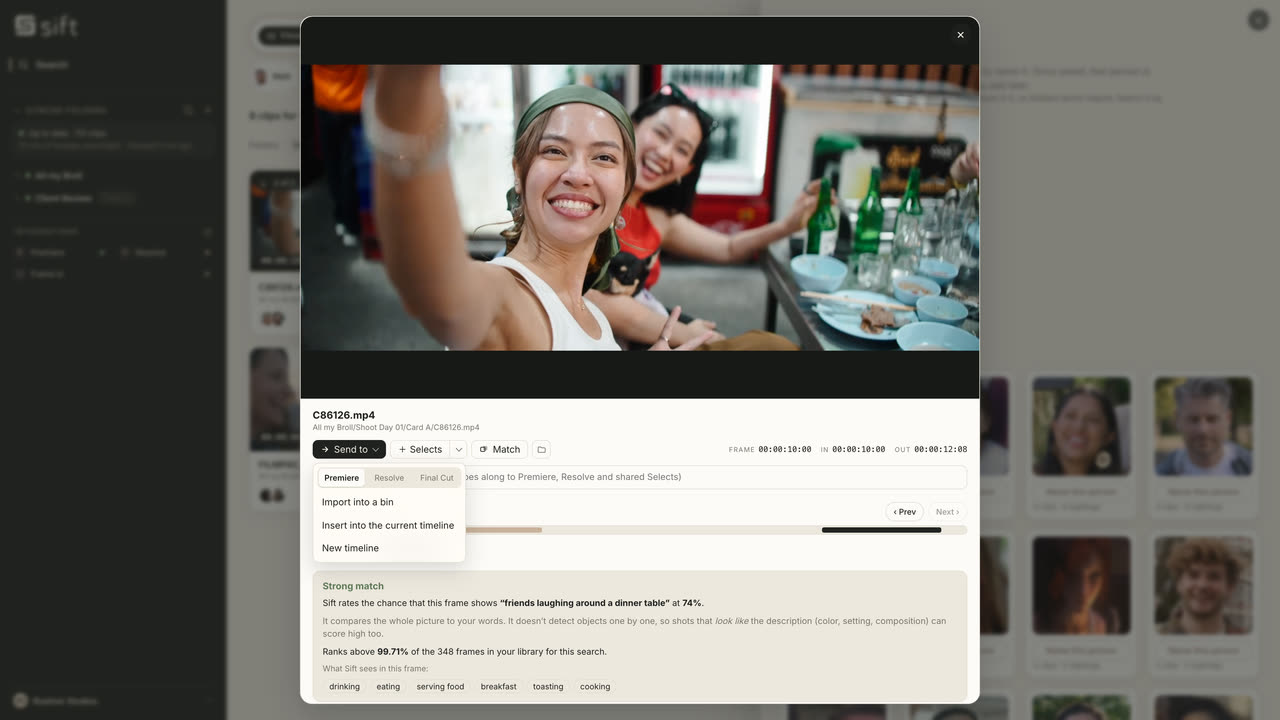The image size is (1280, 720).
Task: Expand the Selects dropdown chevron
Action: coord(459,450)
